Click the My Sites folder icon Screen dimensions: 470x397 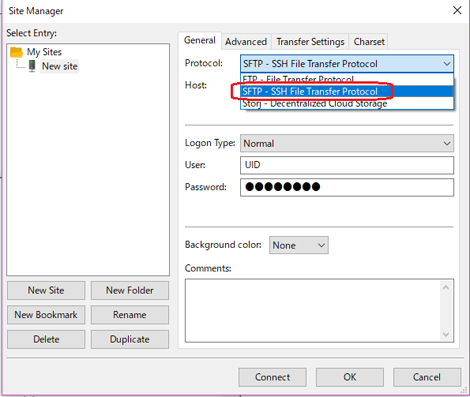click(x=16, y=52)
